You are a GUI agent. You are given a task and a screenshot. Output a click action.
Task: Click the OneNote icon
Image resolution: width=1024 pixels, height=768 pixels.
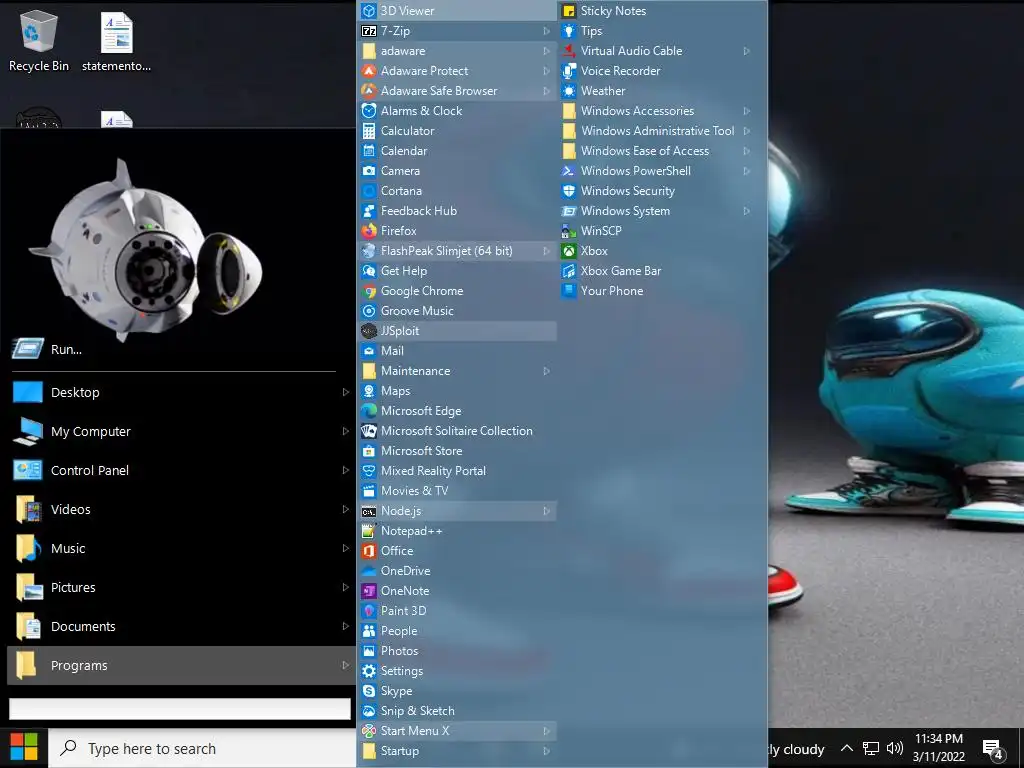point(369,590)
